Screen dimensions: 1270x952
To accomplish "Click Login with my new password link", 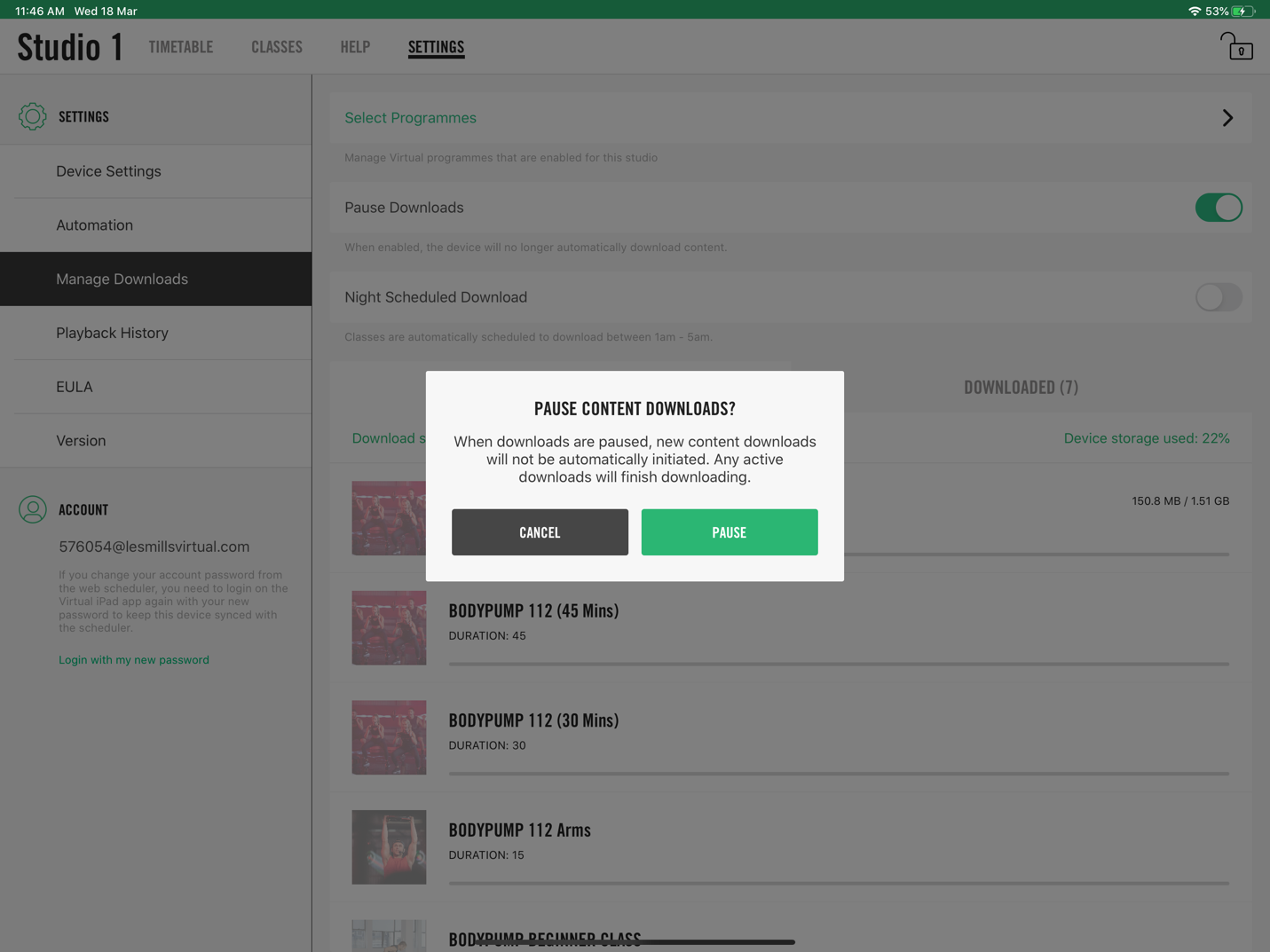I will [134, 660].
